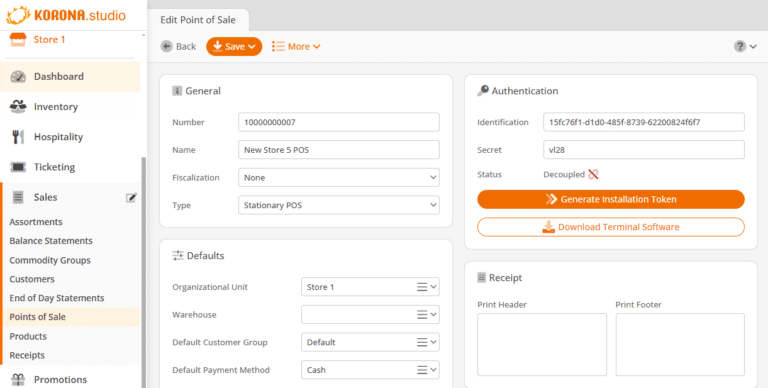
Task: Click the General info icon
Action: click(177, 91)
